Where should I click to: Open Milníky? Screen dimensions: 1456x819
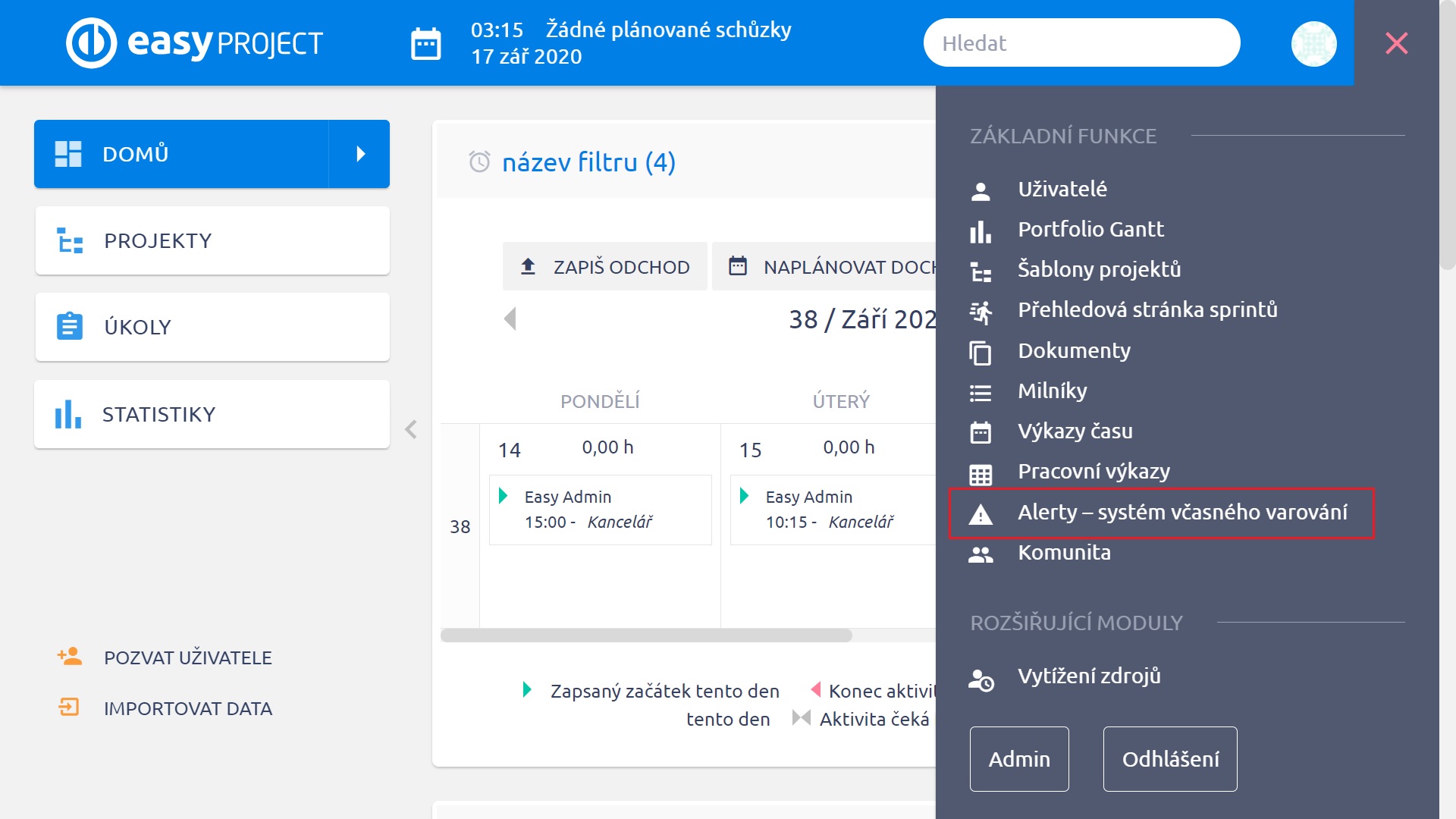1053,391
